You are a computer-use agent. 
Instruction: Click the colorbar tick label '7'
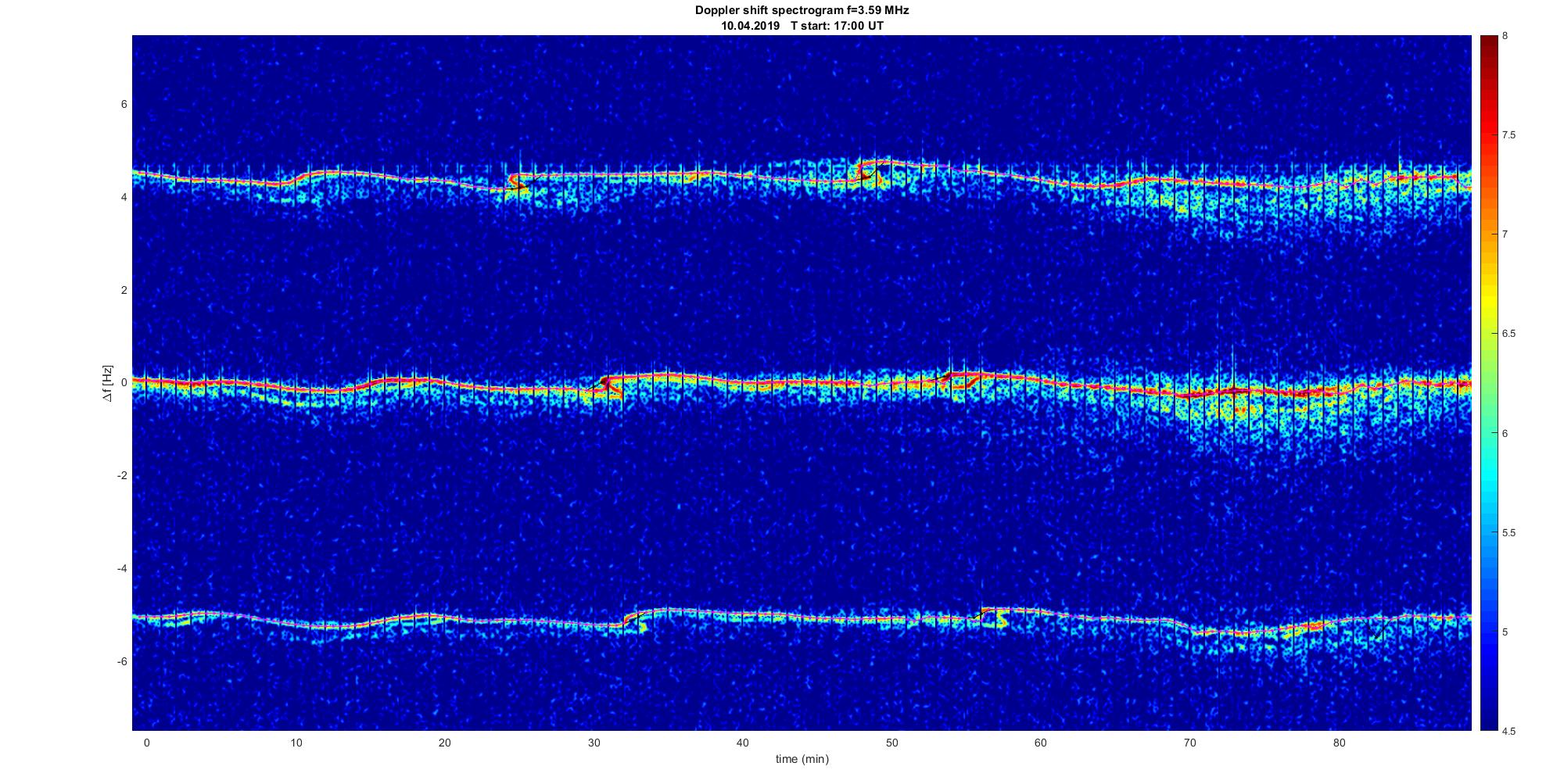[x=1505, y=234]
